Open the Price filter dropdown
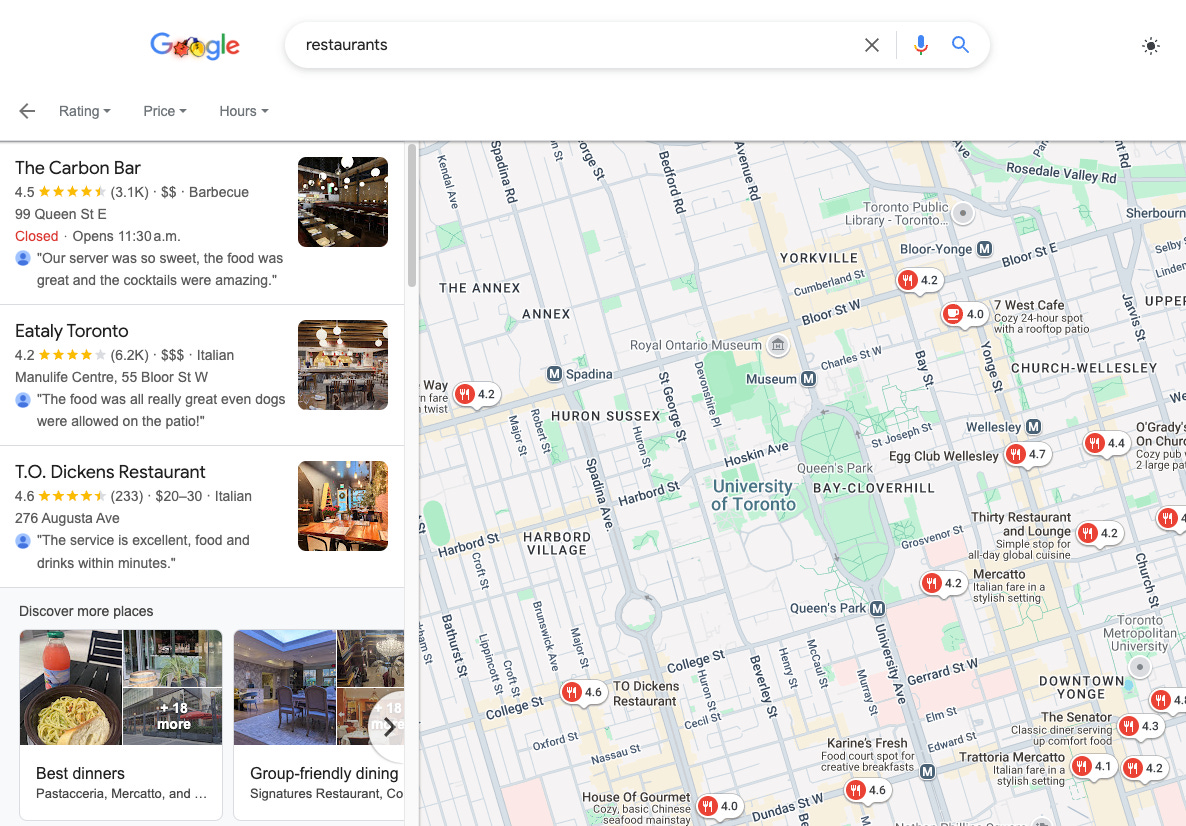The image size is (1186, 826). [165, 111]
